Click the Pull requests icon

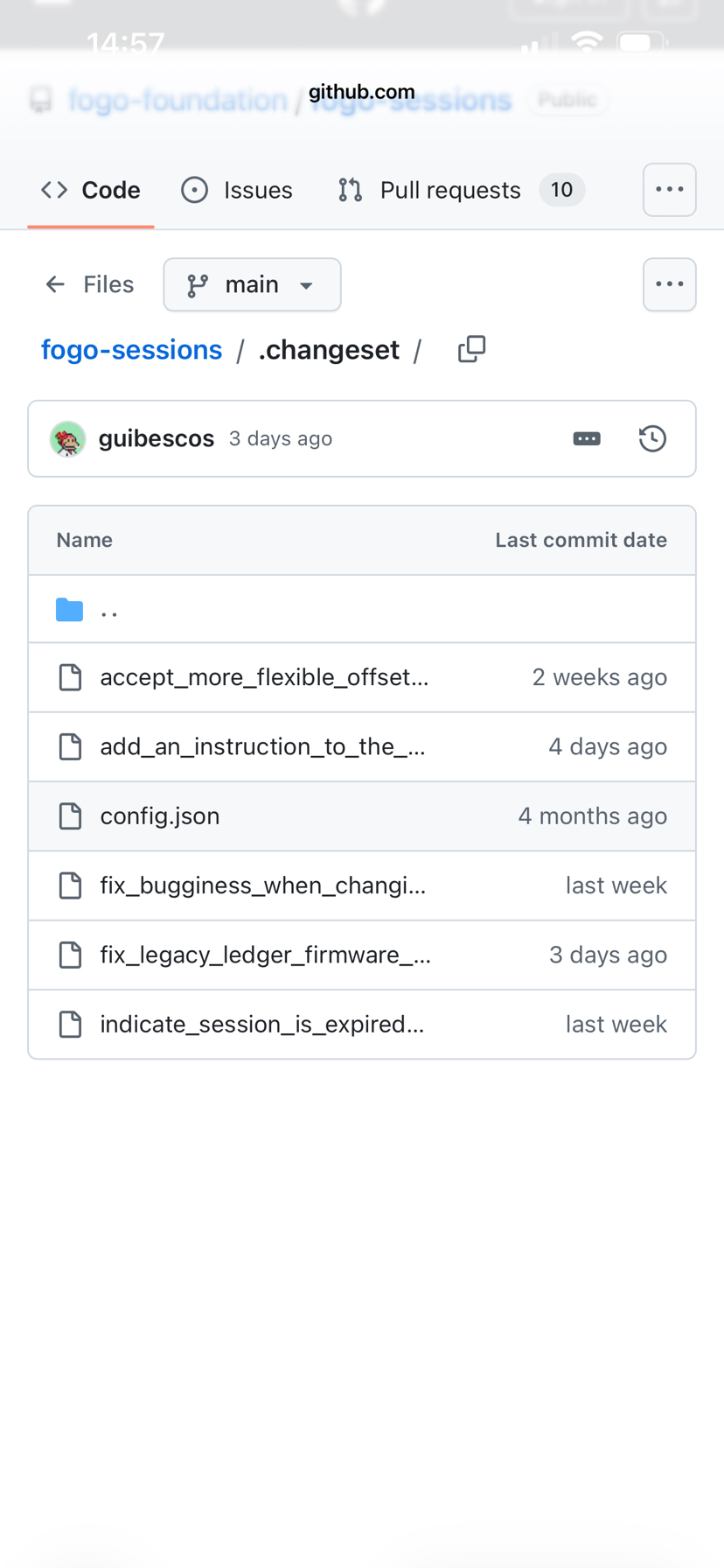pyautogui.click(x=351, y=190)
